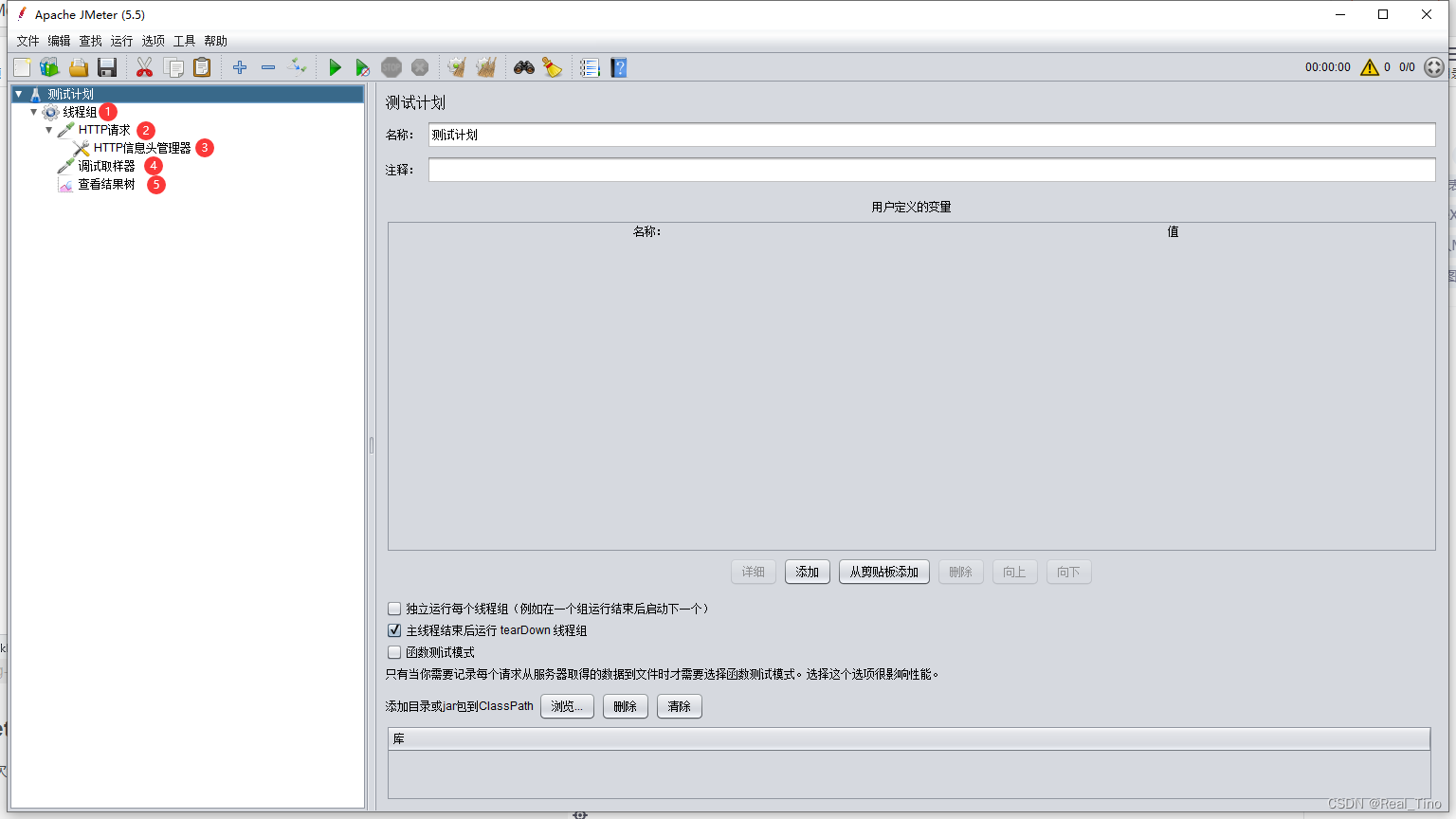
Task: Open the 选项 menu
Action: [152, 41]
